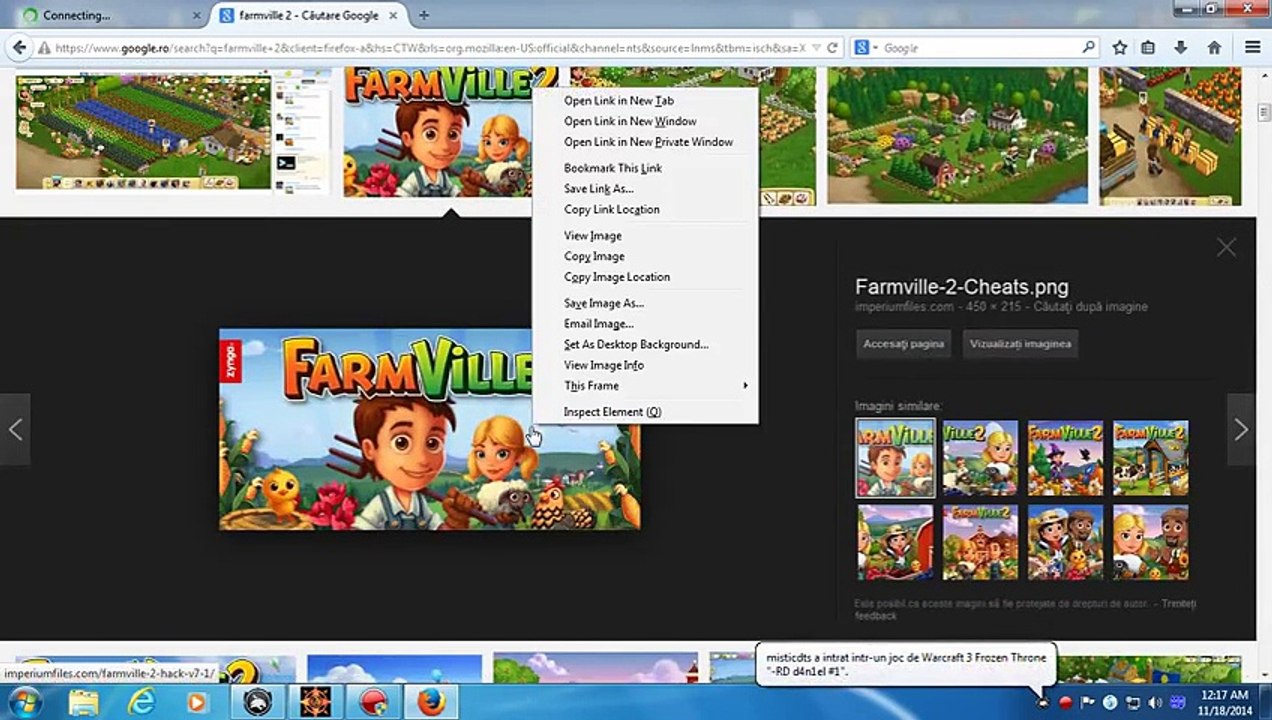The width and height of the screenshot is (1272, 720).
Task: Click the taskbar clock showing 12:17 AM
Action: tap(1224, 702)
